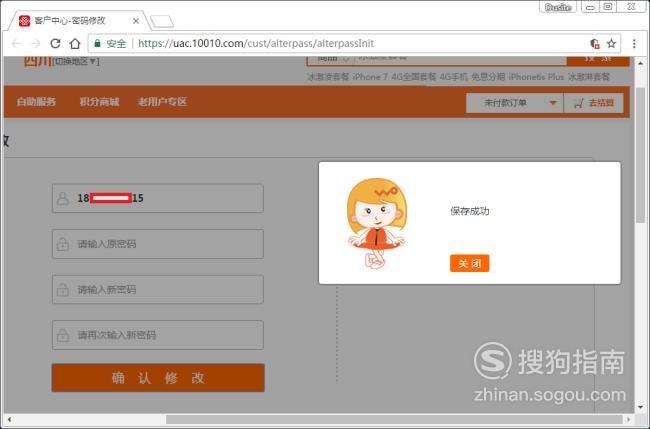The image size is (650, 429).
Task: Open the 切换地区 region switcher
Action: [x=77, y=61]
